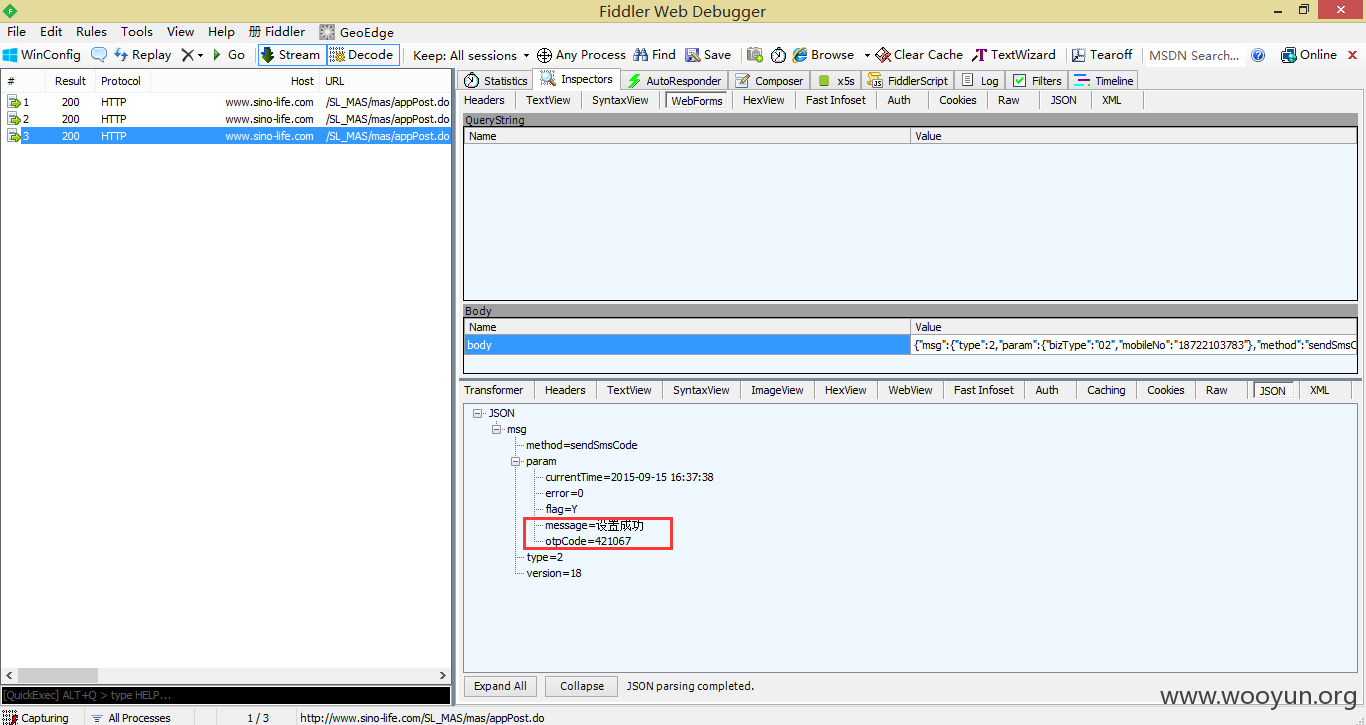Save sessions with the Save tool

click(x=708, y=55)
